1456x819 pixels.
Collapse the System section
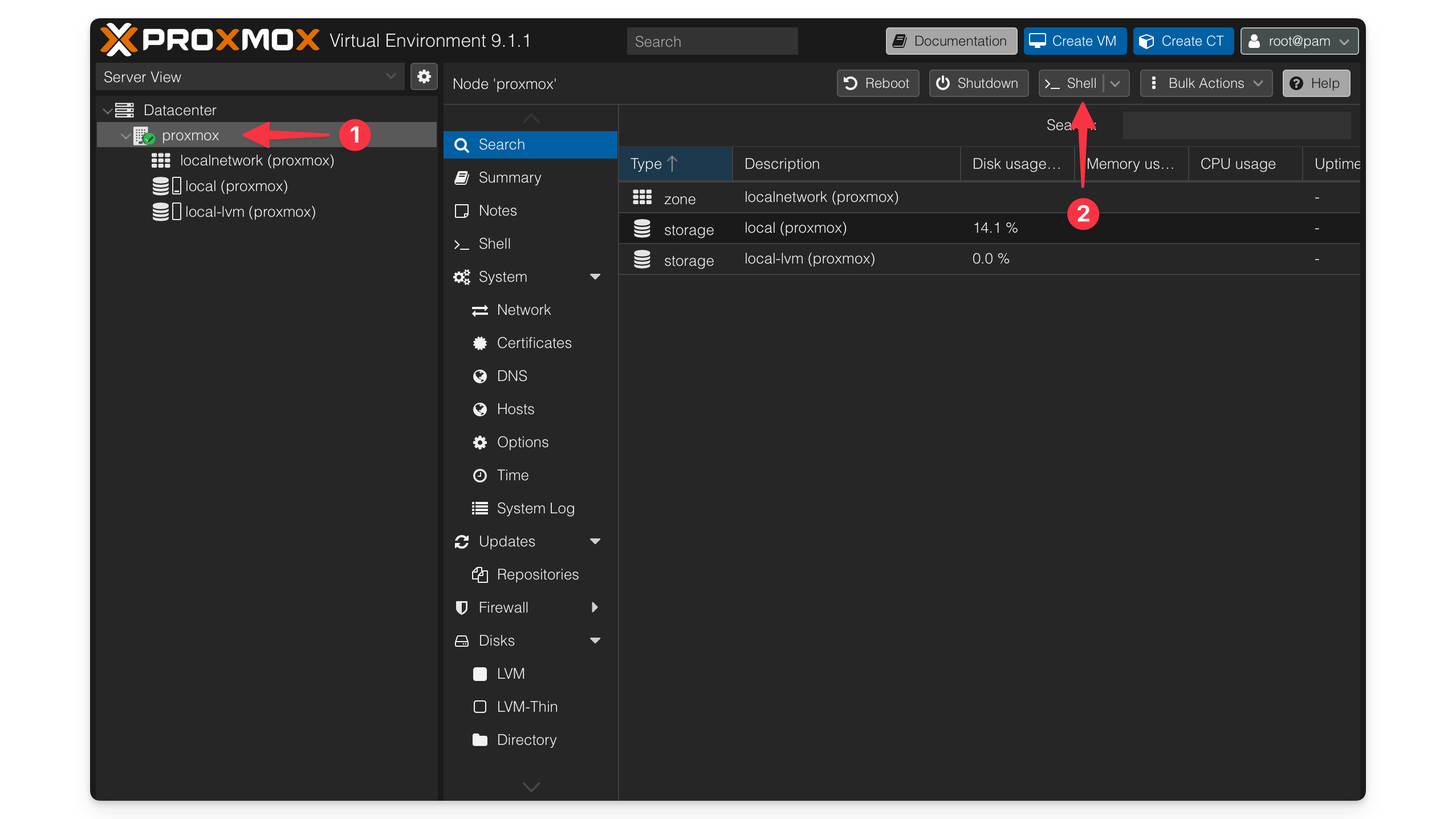pos(596,277)
